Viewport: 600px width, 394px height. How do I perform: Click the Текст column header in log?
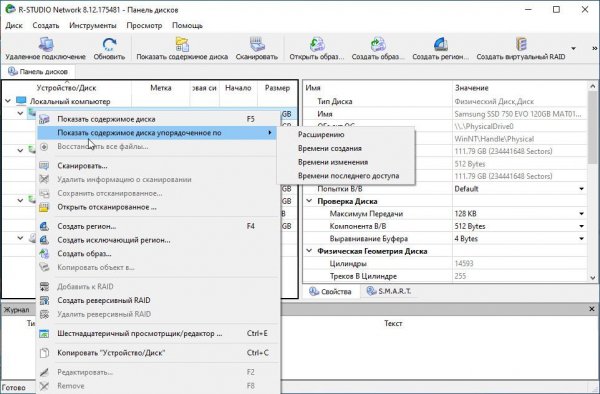pyautogui.click(x=393, y=324)
